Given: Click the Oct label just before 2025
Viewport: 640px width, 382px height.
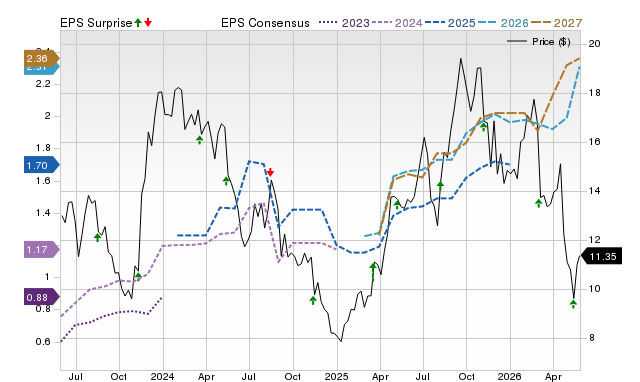Looking at the screenshot, I should (293, 377).
